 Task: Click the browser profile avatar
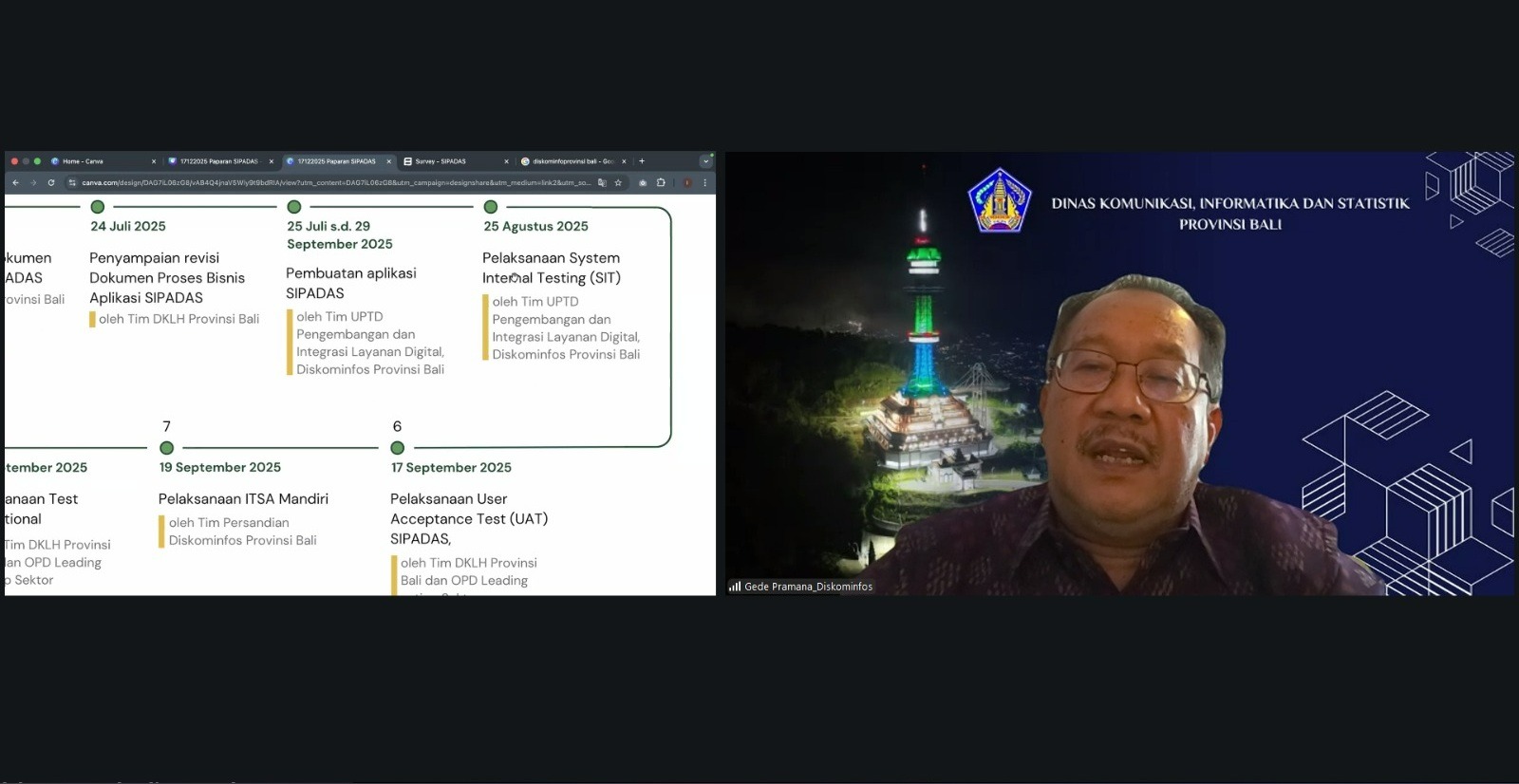tap(686, 183)
